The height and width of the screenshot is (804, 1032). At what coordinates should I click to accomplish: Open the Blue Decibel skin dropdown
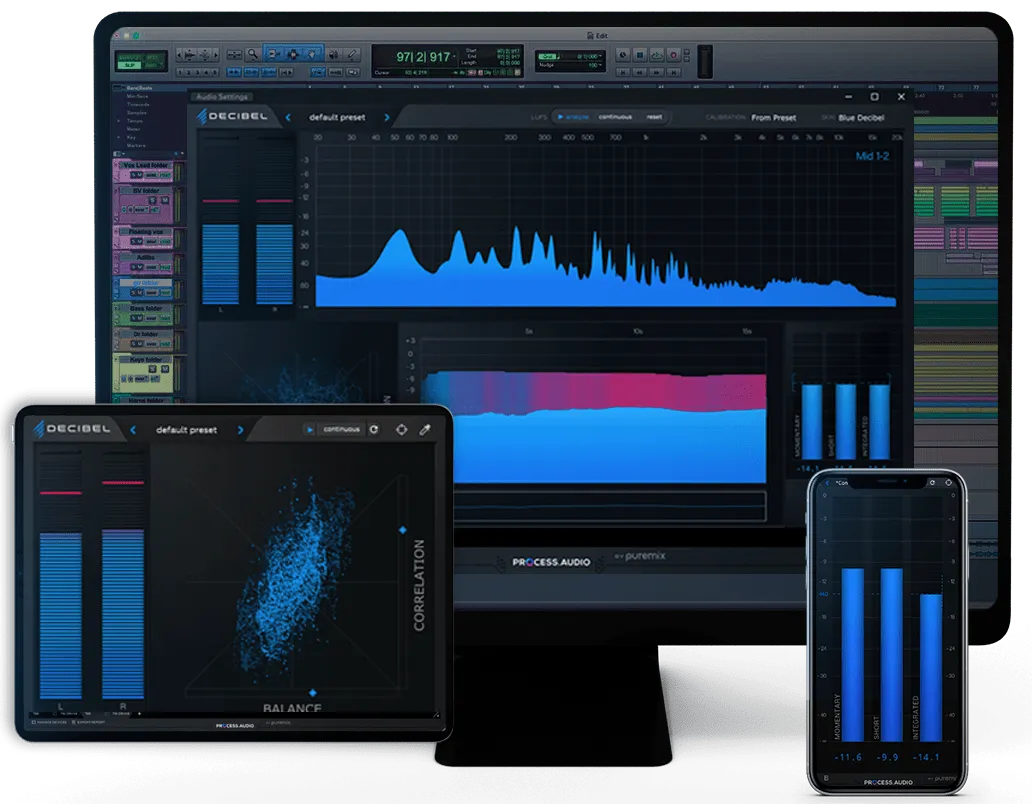pos(861,118)
